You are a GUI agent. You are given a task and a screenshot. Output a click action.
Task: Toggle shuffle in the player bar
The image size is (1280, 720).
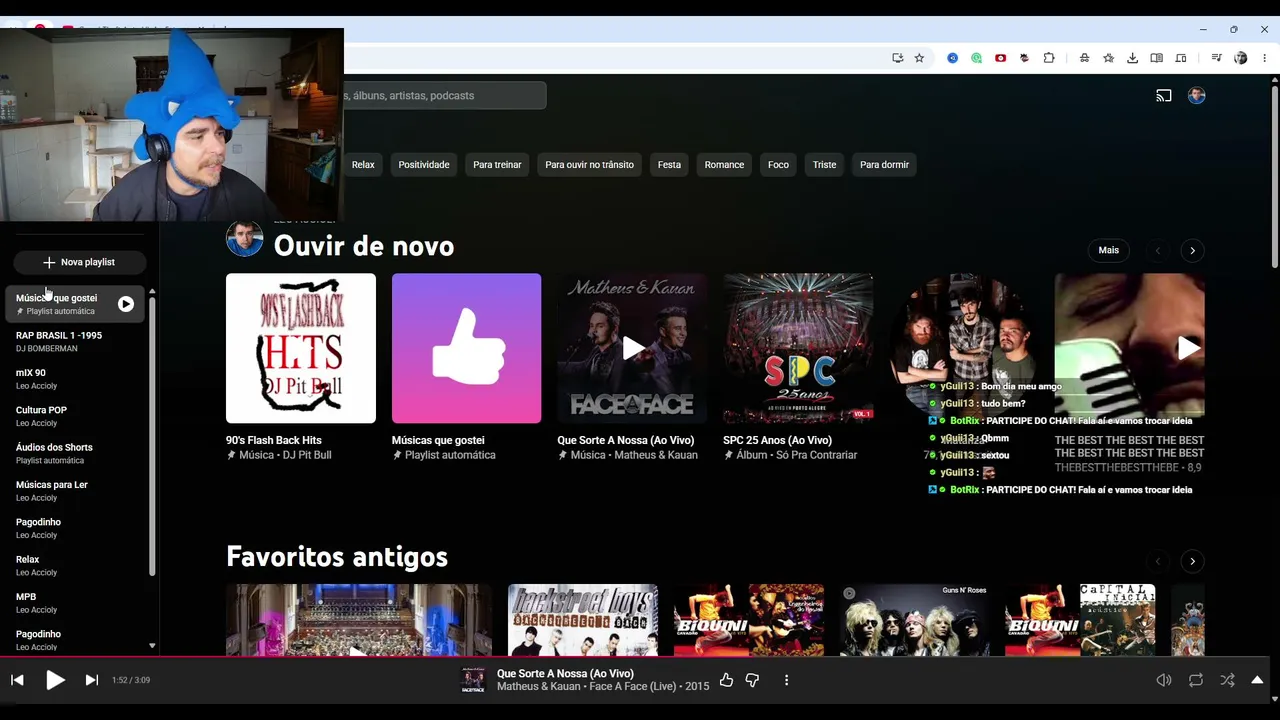click(1227, 680)
